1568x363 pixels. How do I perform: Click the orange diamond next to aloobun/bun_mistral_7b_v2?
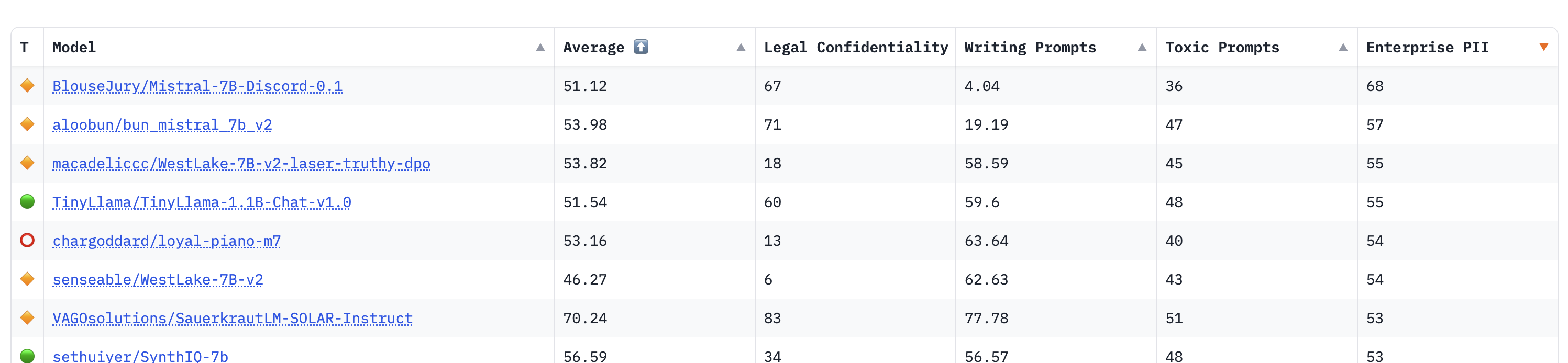click(27, 124)
